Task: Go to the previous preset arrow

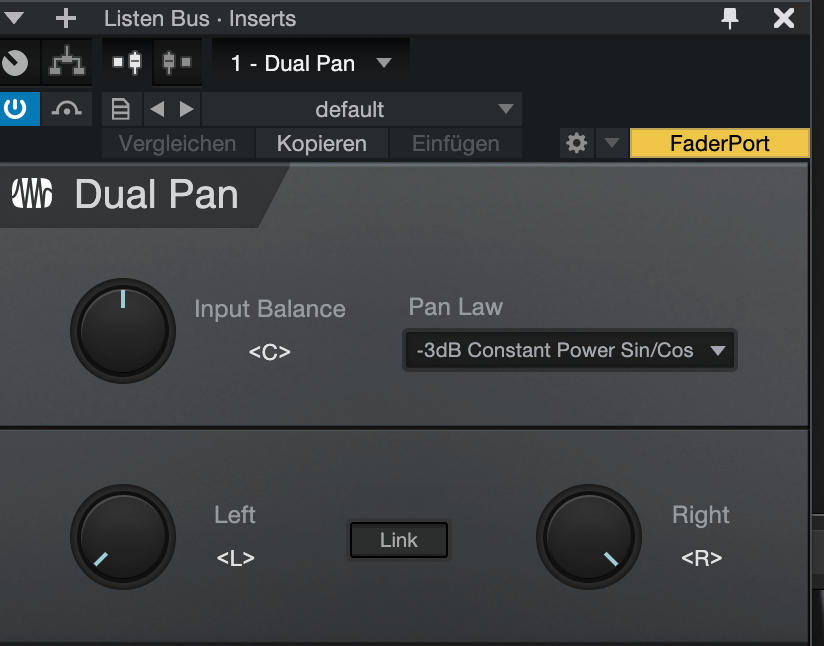Action: tap(157, 109)
